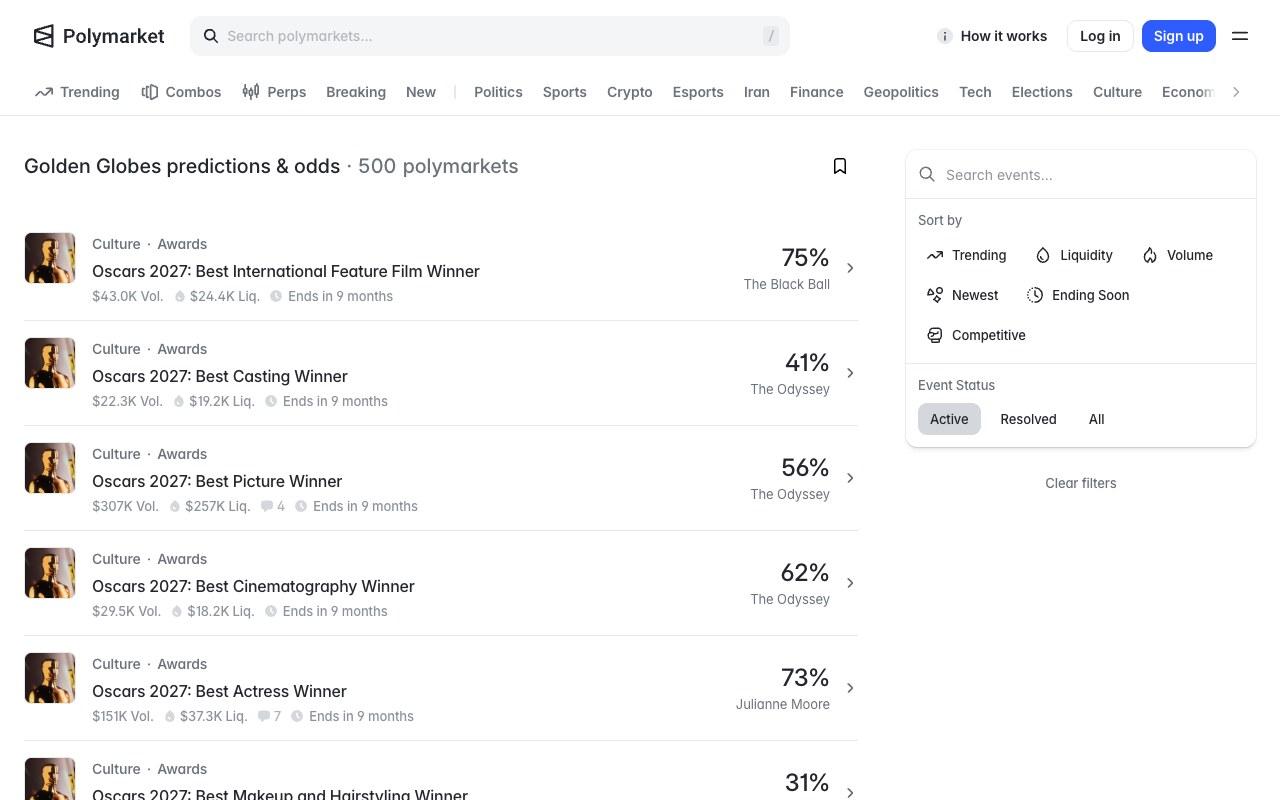The height and width of the screenshot is (800, 1280).
Task: Click magnifier icon in Search events box
Action: 927,175
